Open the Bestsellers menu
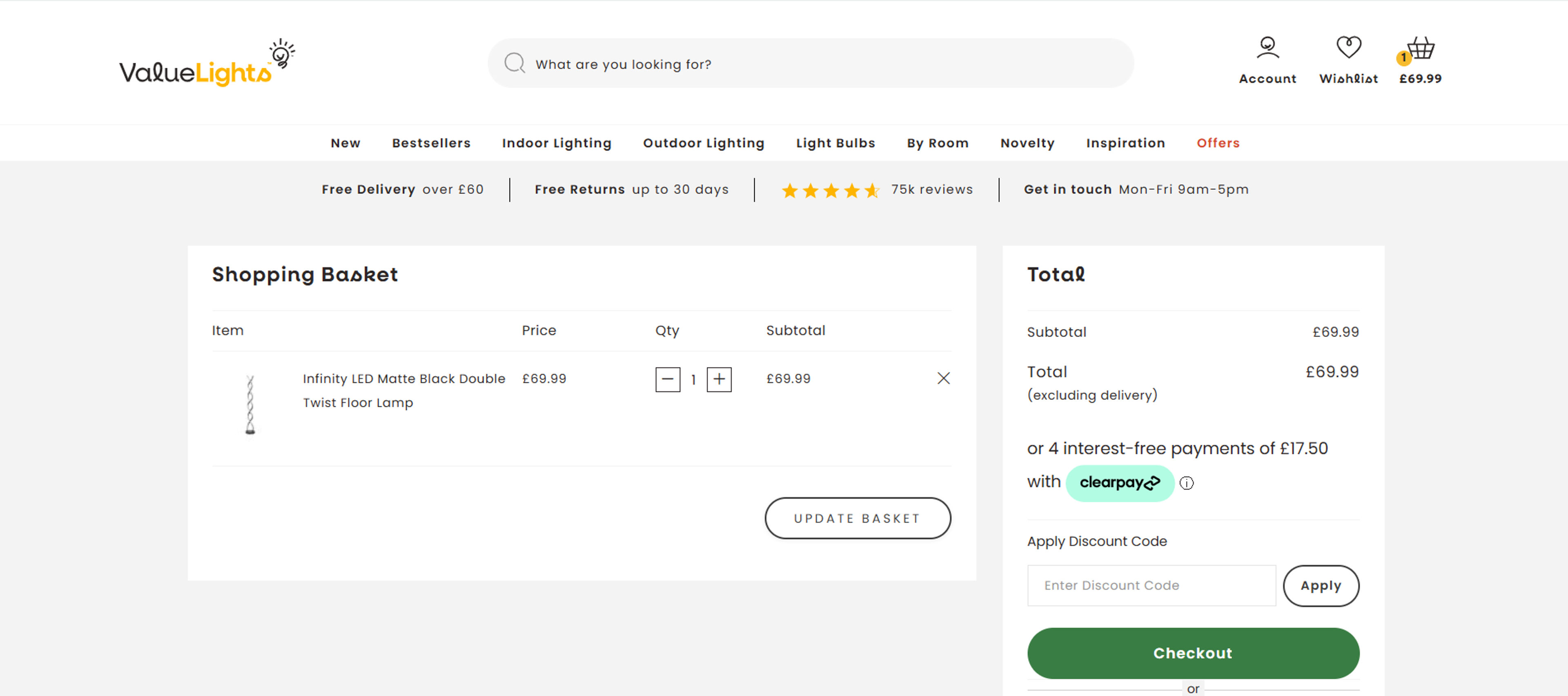 pyautogui.click(x=431, y=143)
